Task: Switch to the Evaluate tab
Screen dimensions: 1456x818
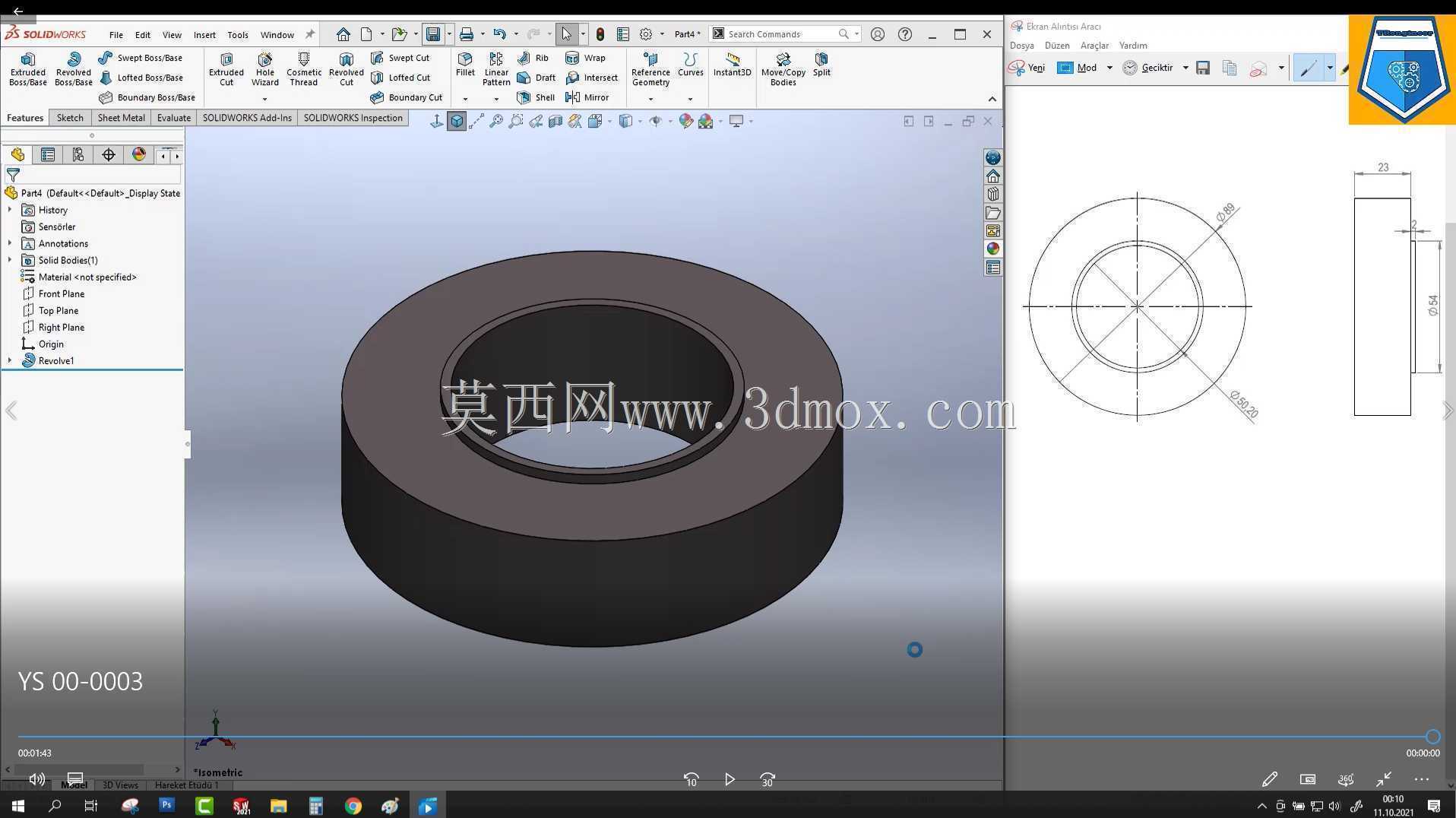Action: point(174,118)
